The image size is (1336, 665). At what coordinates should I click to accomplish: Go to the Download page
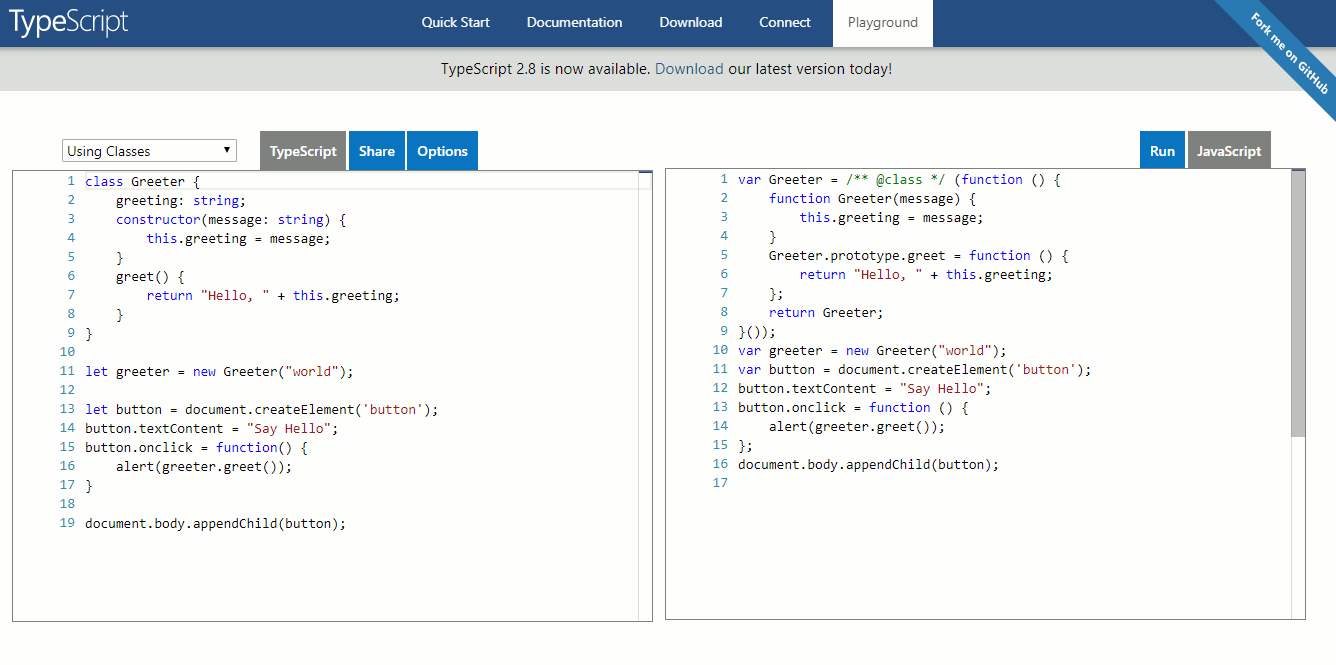point(690,23)
